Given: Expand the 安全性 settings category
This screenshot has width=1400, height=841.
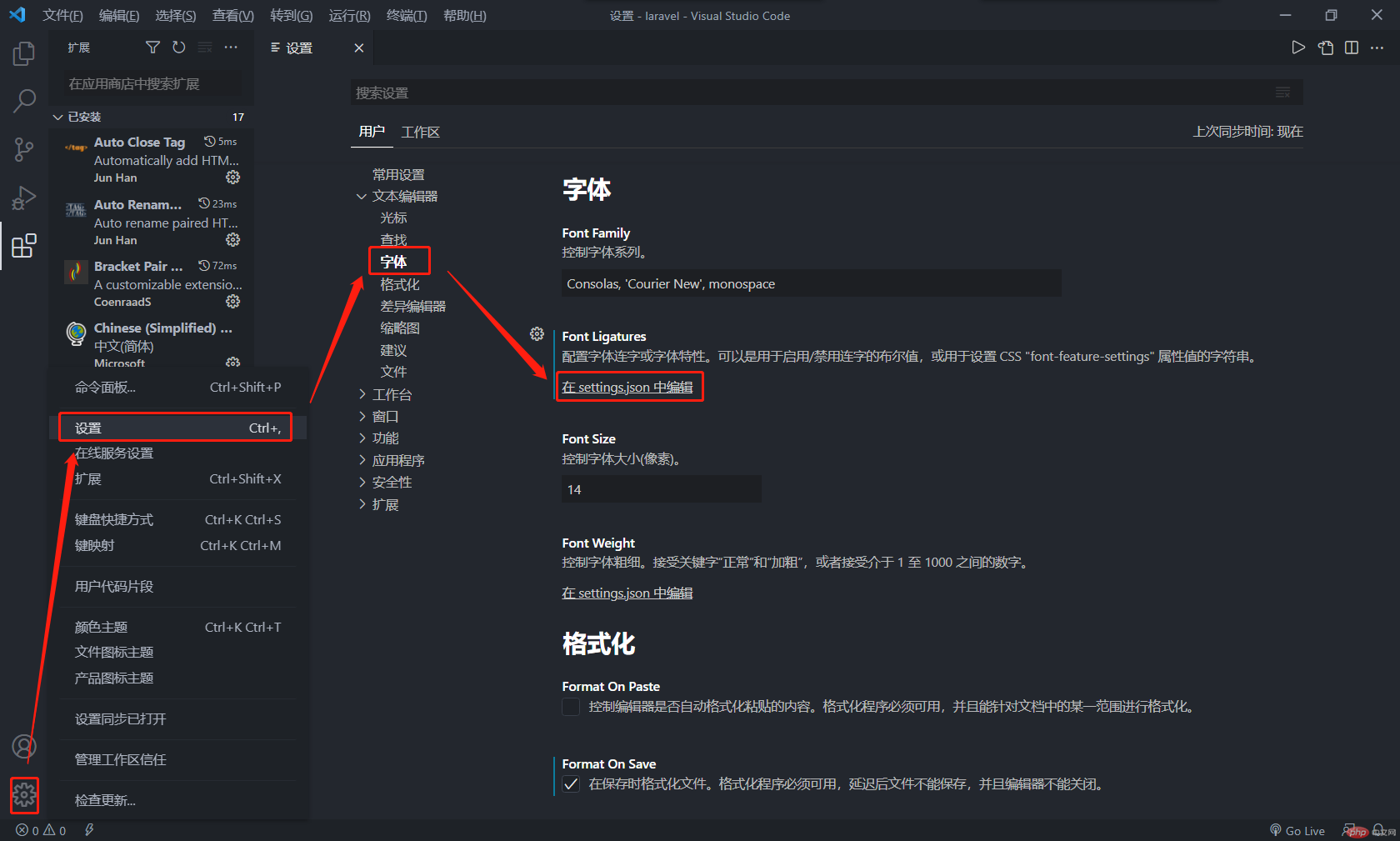Looking at the screenshot, I should tap(362, 482).
